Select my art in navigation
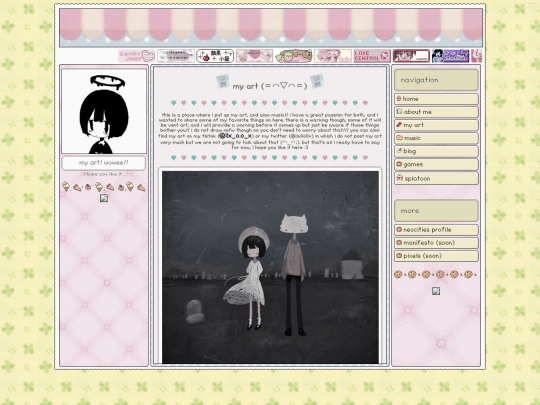Screen dimensions: 540x405 coord(436,125)
